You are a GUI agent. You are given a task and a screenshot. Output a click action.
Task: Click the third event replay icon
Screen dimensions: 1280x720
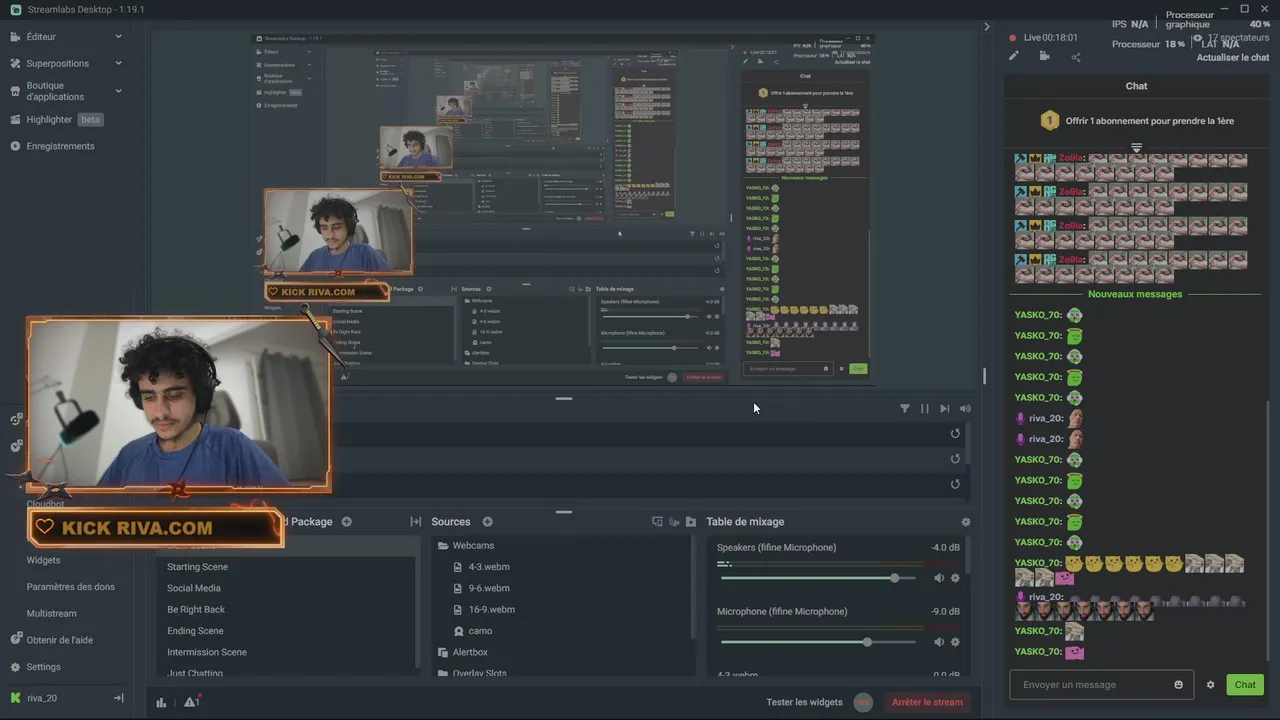pos(955,484)
